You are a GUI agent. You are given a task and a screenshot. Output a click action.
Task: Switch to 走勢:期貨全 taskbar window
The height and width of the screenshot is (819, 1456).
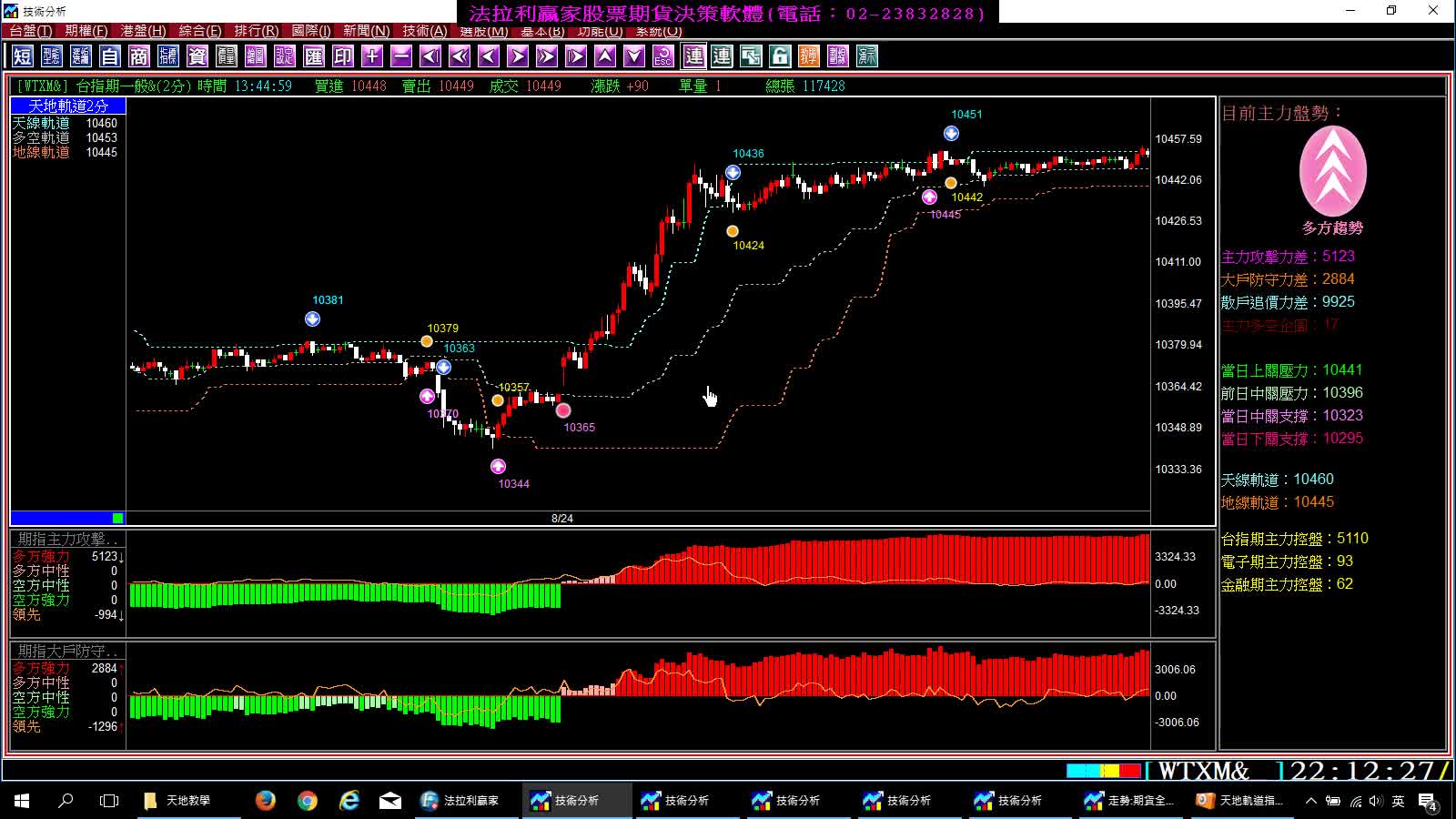pos(1129,801)
